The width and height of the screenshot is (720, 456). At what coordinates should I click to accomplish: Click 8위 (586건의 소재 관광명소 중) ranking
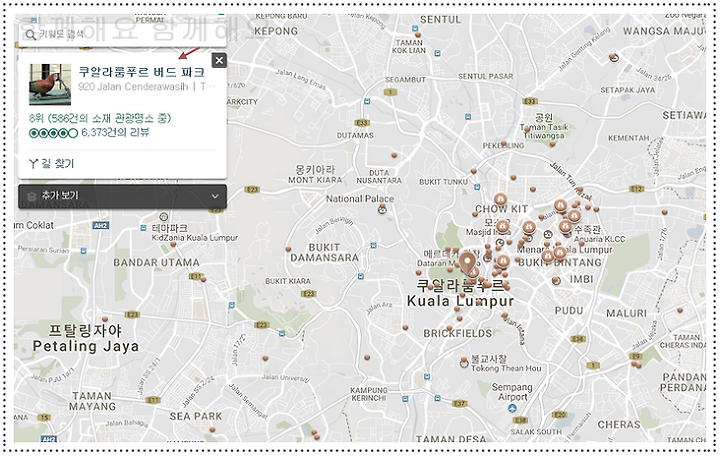100,118
